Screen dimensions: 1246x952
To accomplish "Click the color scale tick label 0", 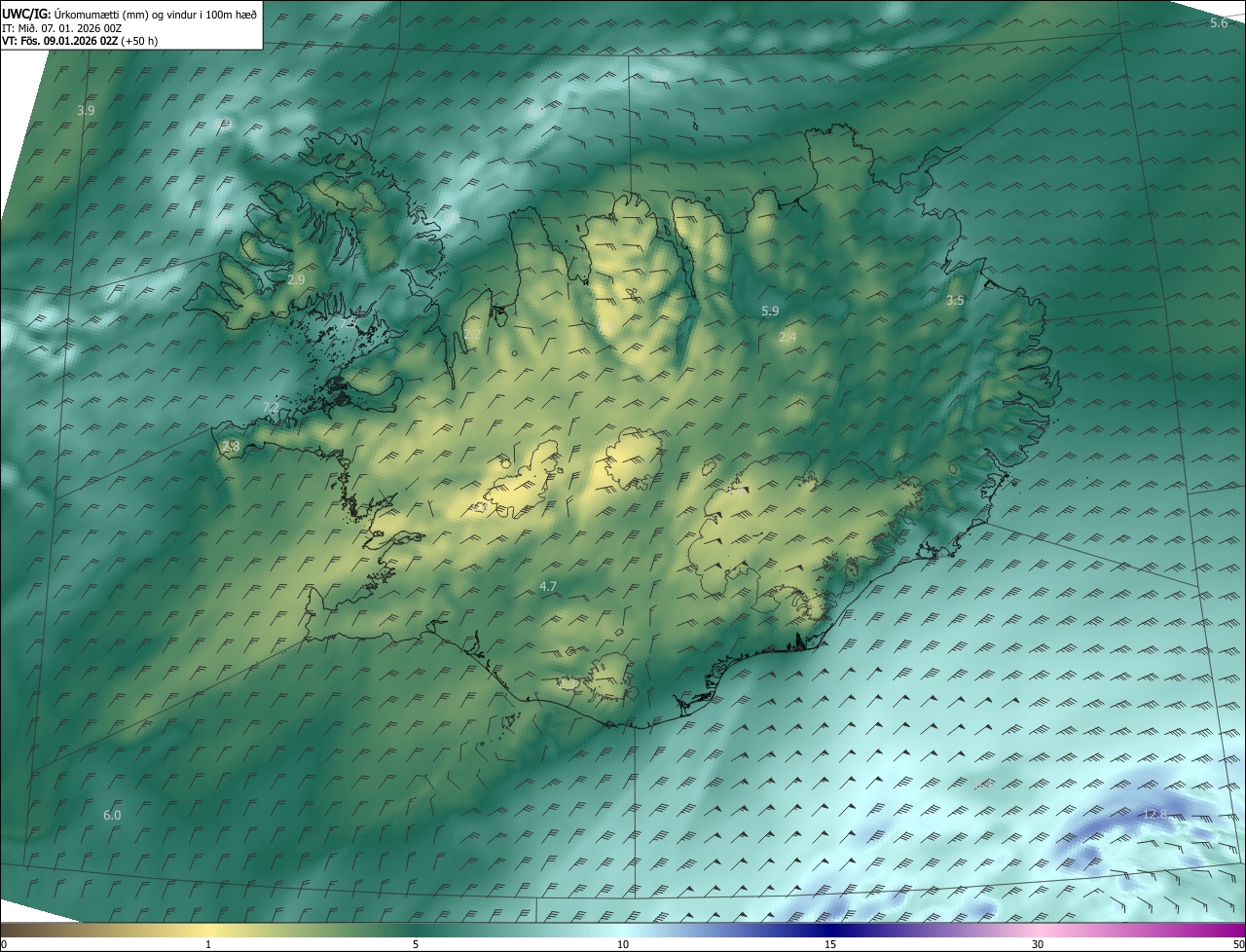I will tap(4, 945).
